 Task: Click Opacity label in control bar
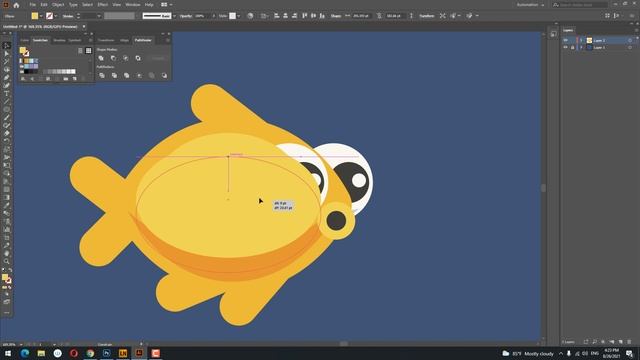pos(186,16)
